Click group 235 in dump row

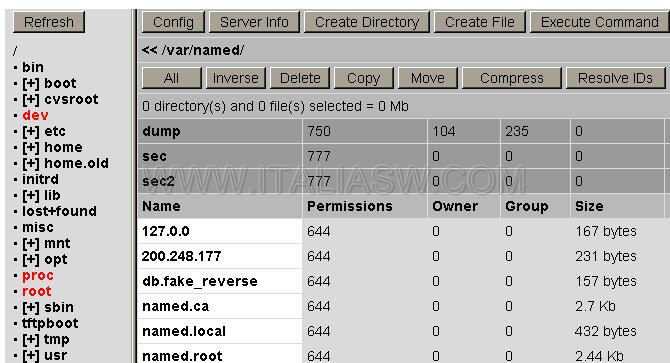[x=517, y=131]
